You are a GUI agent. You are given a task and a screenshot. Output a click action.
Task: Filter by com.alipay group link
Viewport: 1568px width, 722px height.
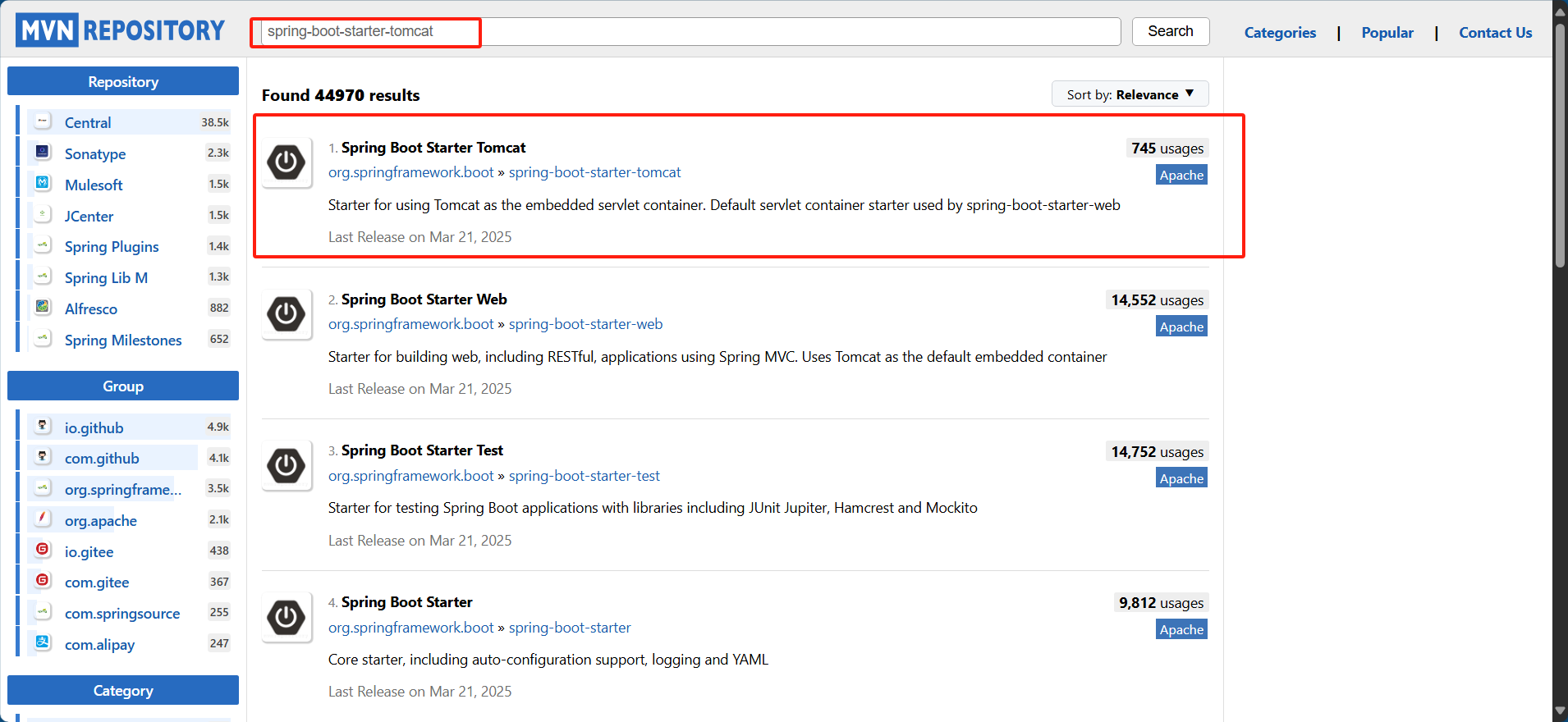(99, 644)
